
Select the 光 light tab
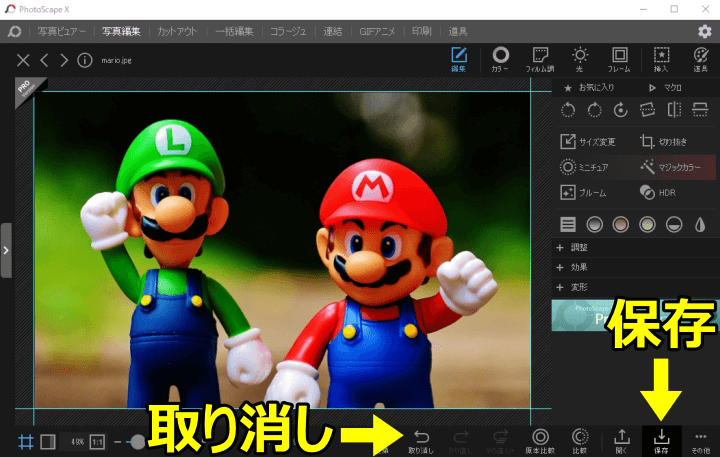pos(580,60)
